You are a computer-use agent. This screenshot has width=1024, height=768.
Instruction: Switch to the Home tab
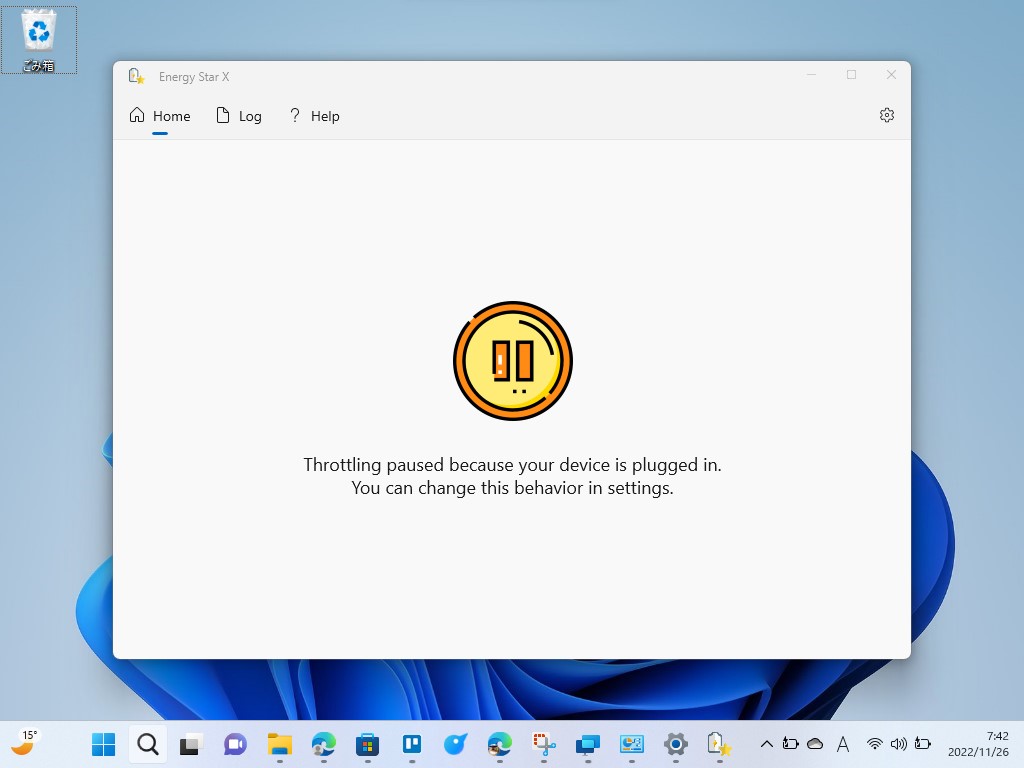pos(160,116)
